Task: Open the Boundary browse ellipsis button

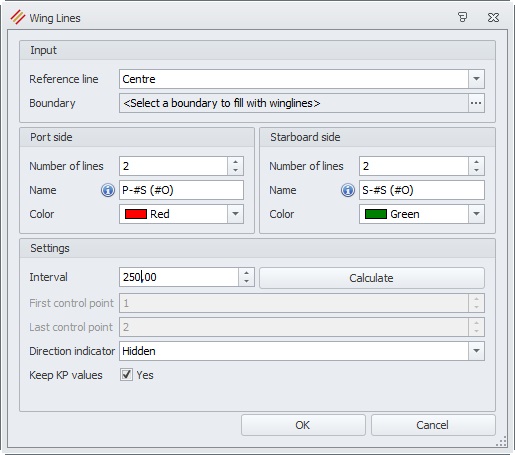Action: (476, 103)
